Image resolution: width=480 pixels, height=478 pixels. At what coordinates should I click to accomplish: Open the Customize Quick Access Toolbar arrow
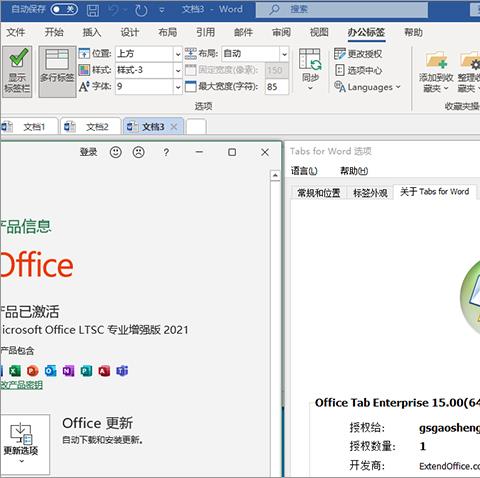162,10
